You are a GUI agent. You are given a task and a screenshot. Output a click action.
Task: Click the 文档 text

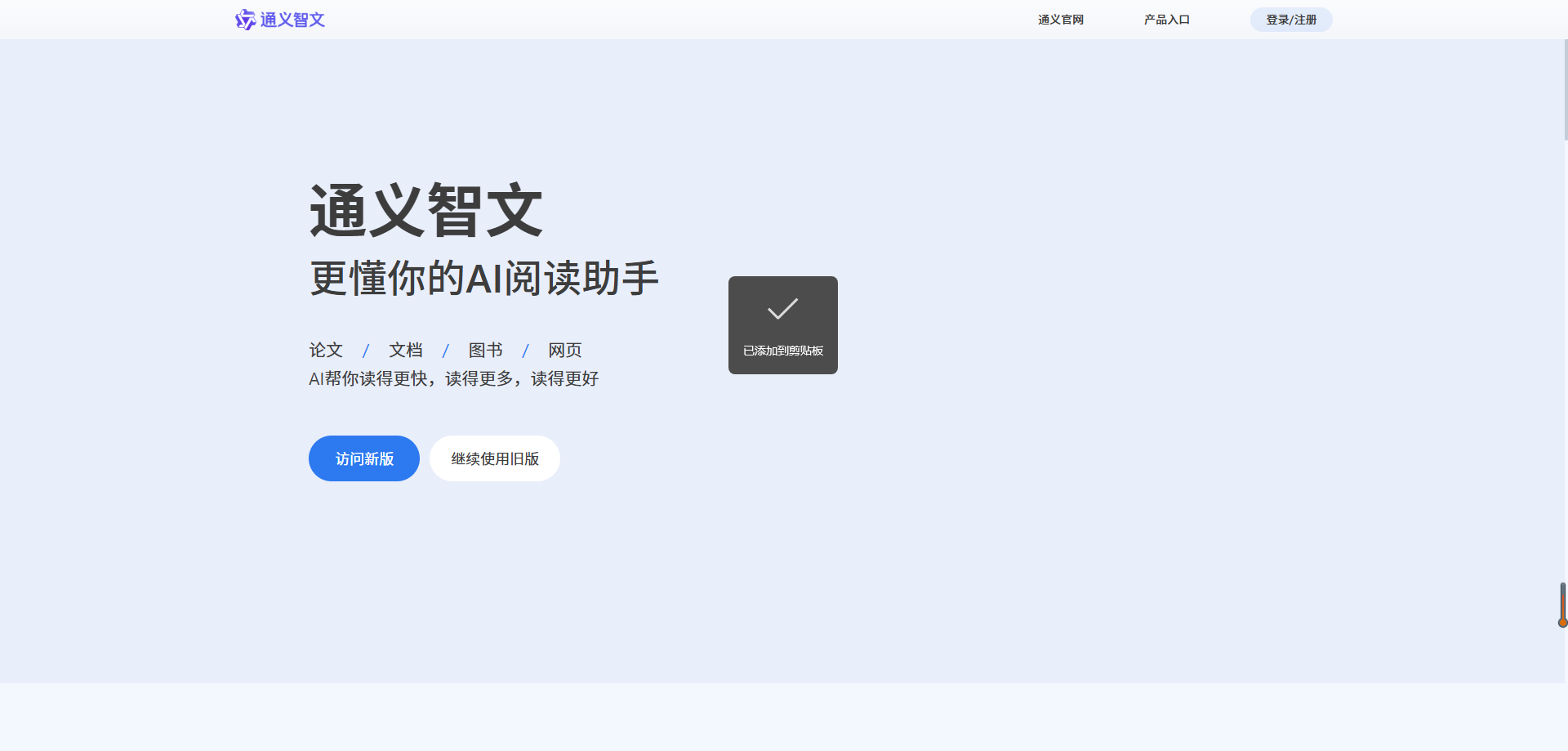[x=406, y=350]
